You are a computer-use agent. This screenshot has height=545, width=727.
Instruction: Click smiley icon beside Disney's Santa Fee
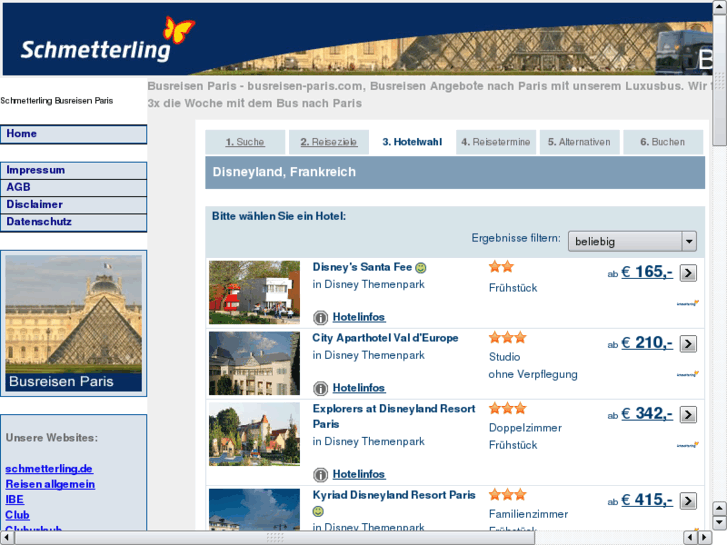tap(421, 268)
